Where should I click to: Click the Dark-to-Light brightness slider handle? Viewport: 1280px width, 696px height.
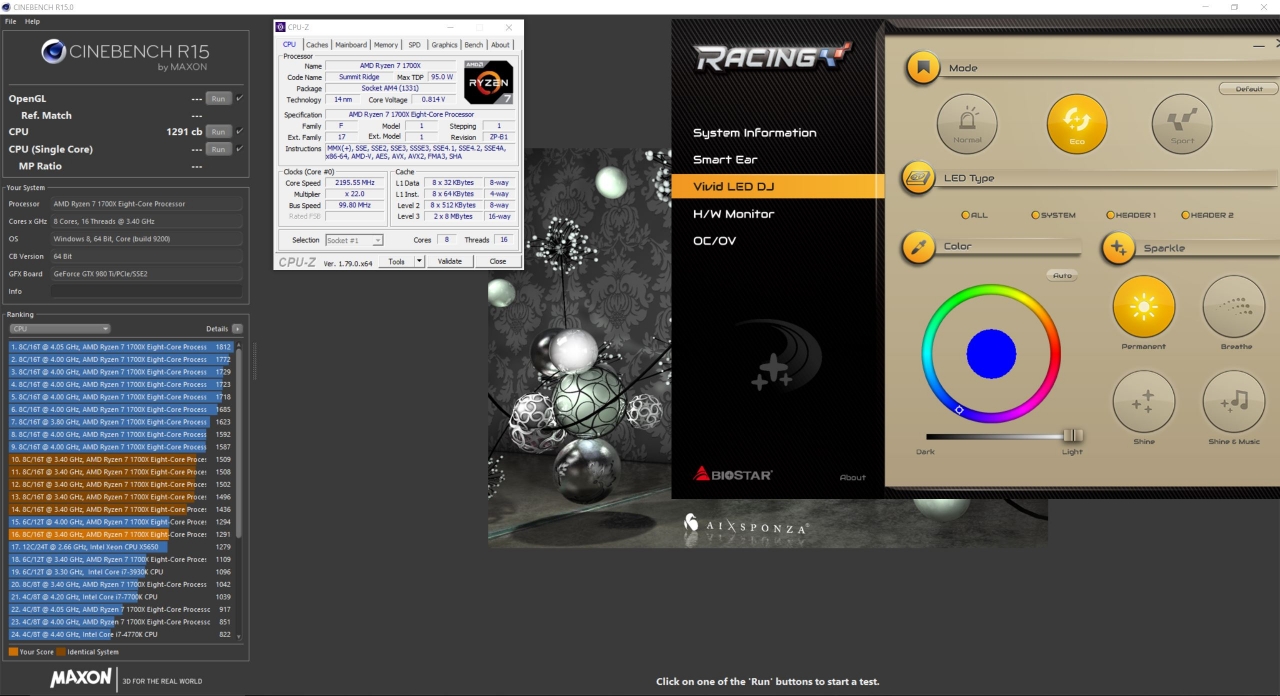1072,435
